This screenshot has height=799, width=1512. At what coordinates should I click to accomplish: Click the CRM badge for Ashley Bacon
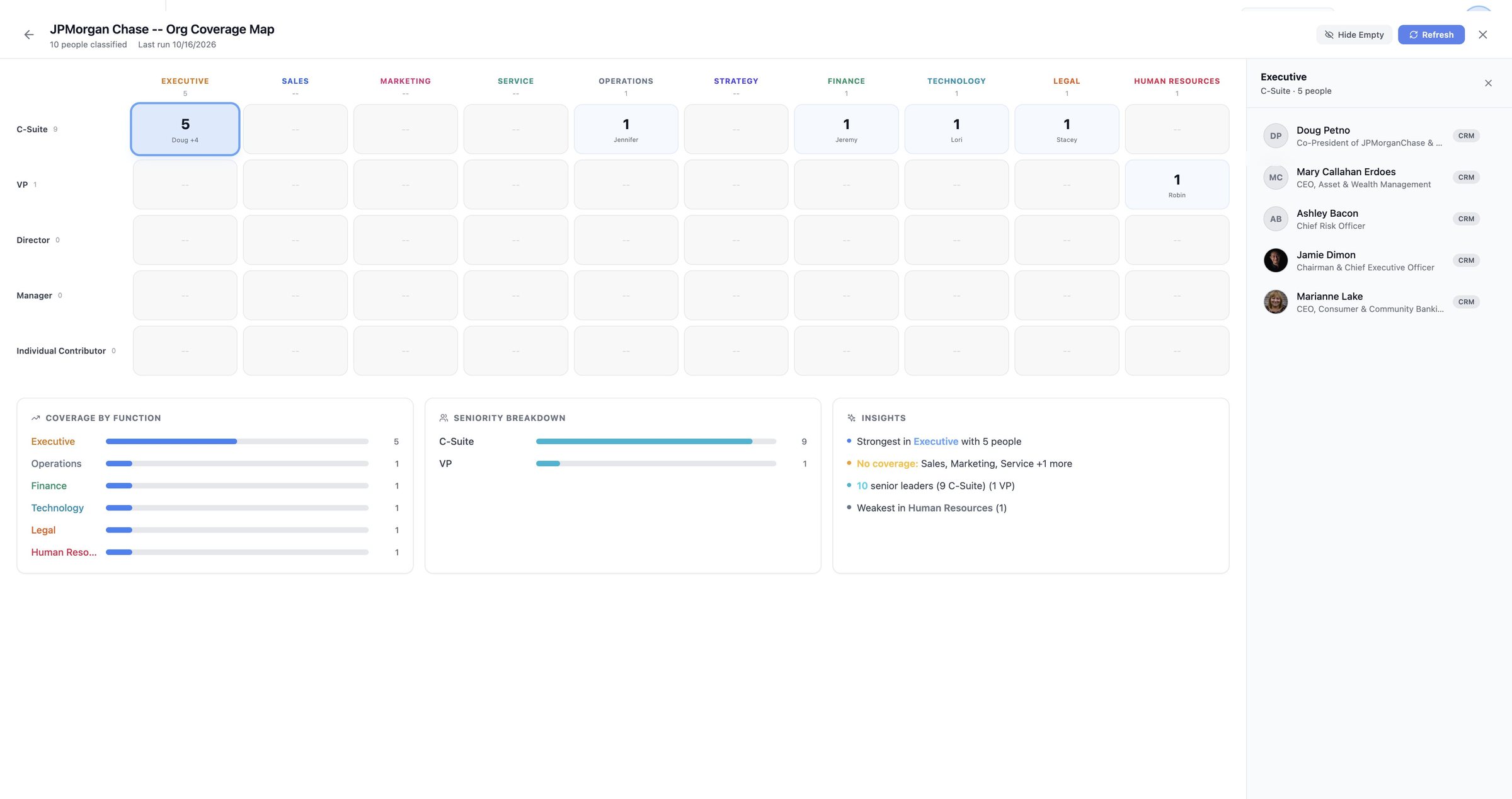(x=1466, y=219)
